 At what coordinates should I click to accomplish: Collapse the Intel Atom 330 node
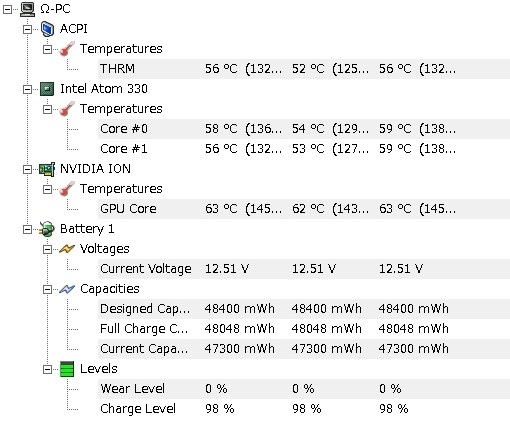(x=27, y=89)
